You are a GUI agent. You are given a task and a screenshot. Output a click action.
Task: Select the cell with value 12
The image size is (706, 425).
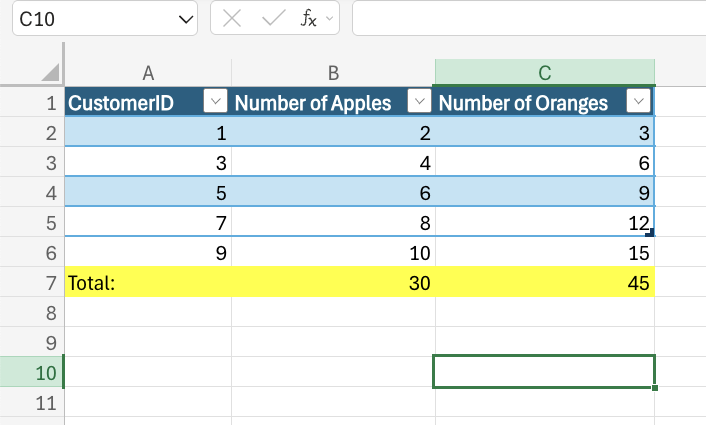pyautogui.click(x=545, y=222)
